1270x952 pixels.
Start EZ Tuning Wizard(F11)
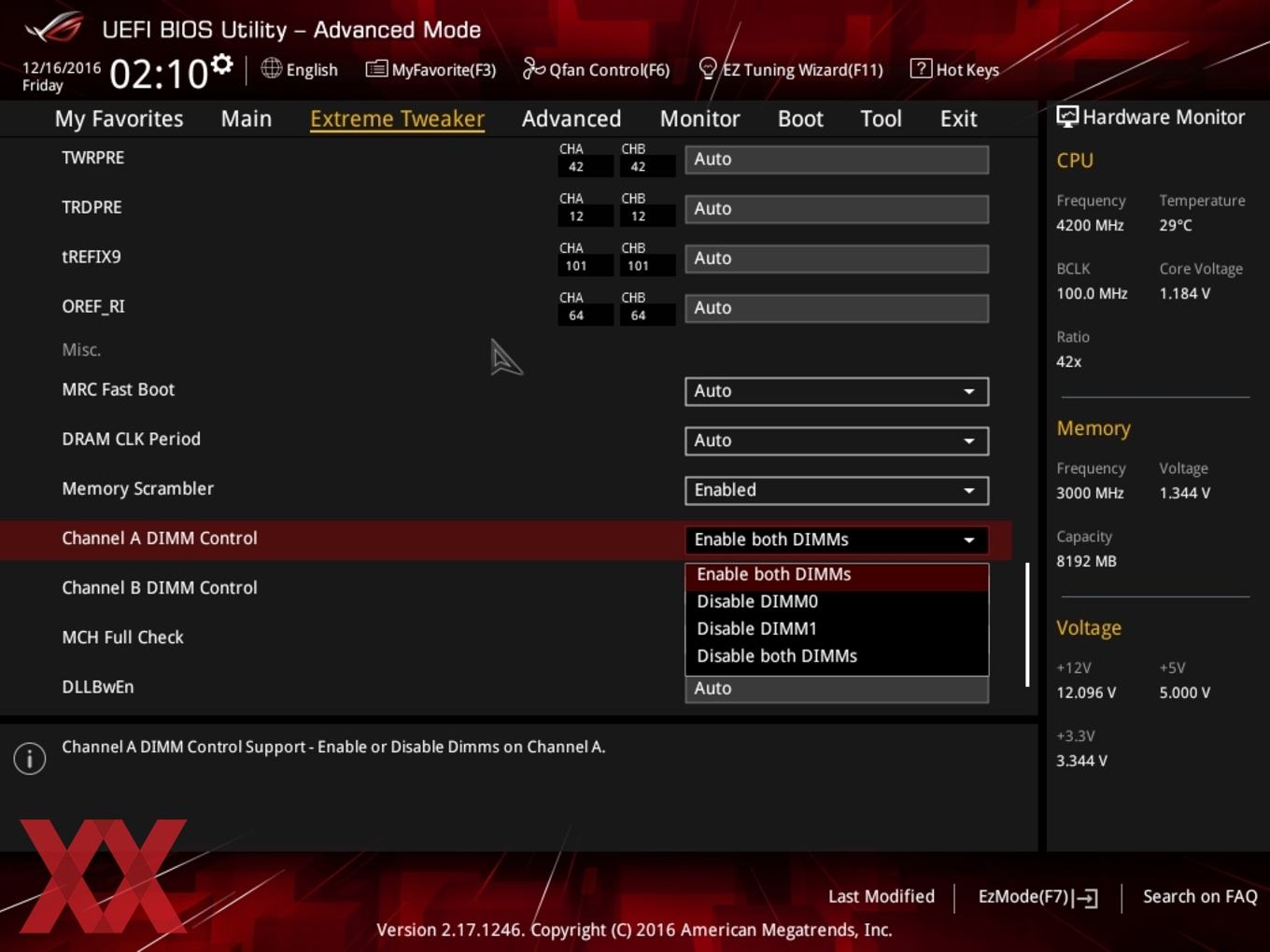802,70
